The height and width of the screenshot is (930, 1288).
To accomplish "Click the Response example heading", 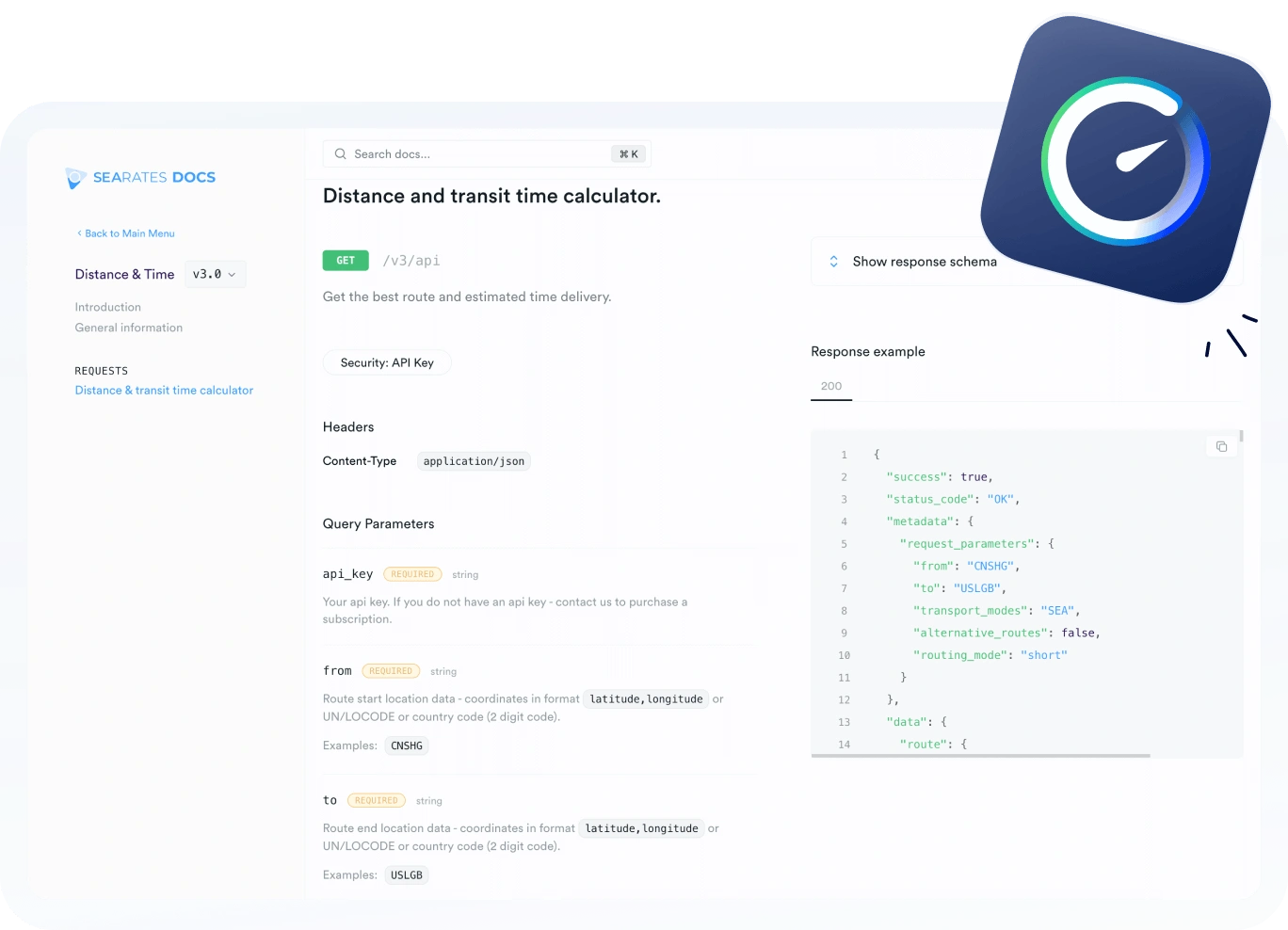I will [868, 352].
